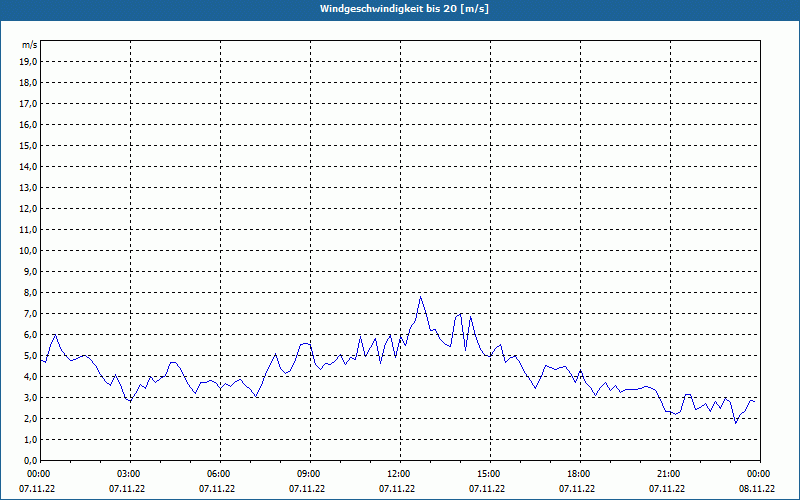Select the y-axis value '17,0'
Image resolution: width=800 pixels, height=500 pixels.
point(29,104)
